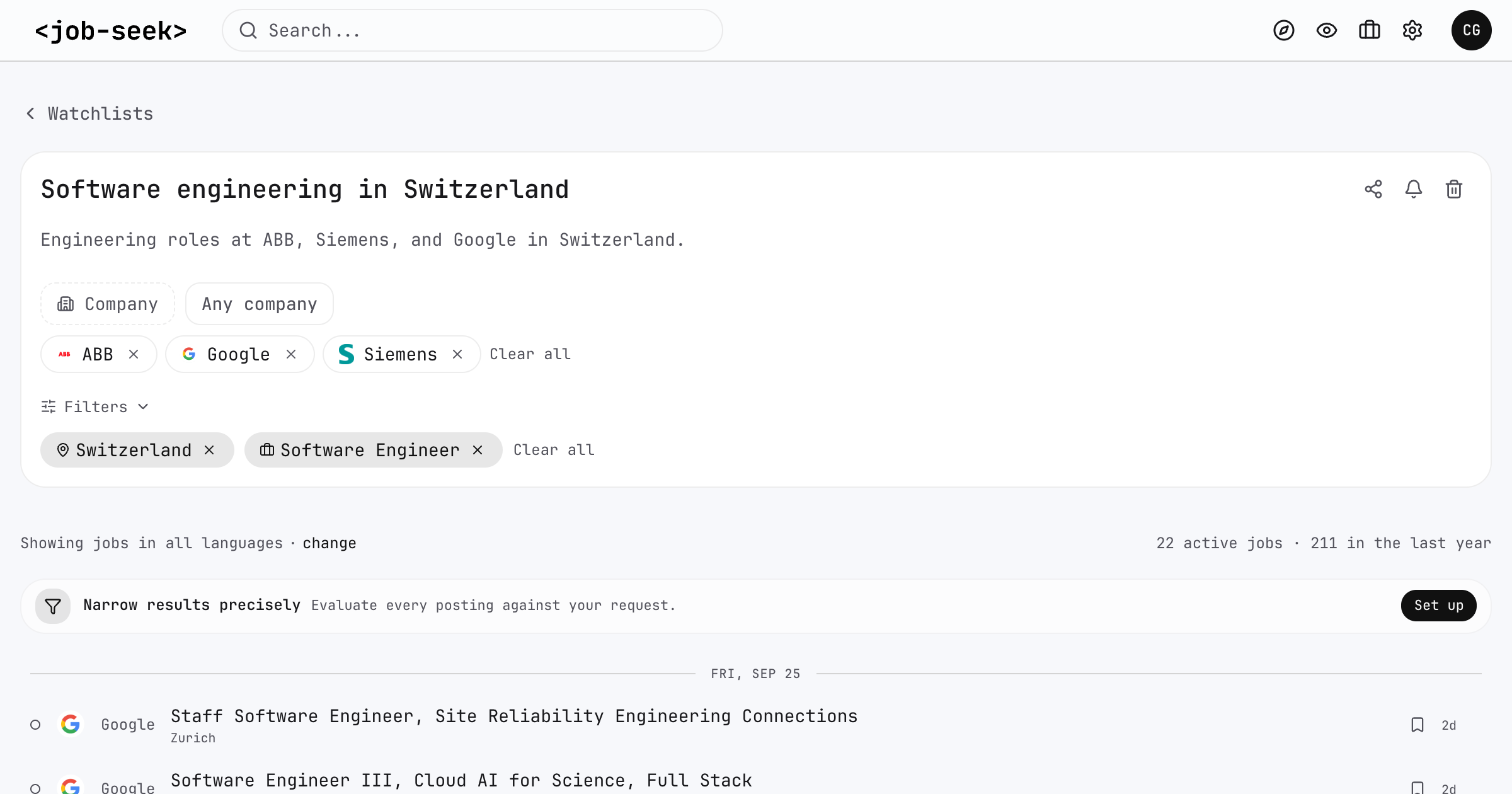Open the settings gear icon
Viewport: 1512px width, 794px height.
click(1412, 30)
